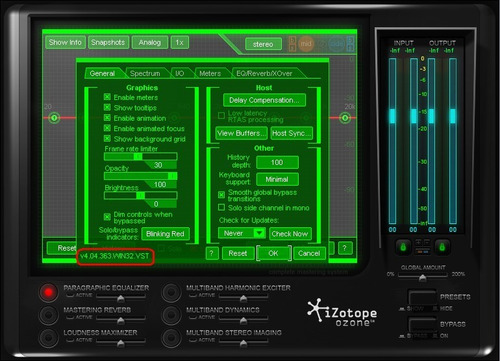This screenshot has height=361, width=500.
Task: Select the orange mid channel circle
Action: pyautogui.click(x=306, y=44)
